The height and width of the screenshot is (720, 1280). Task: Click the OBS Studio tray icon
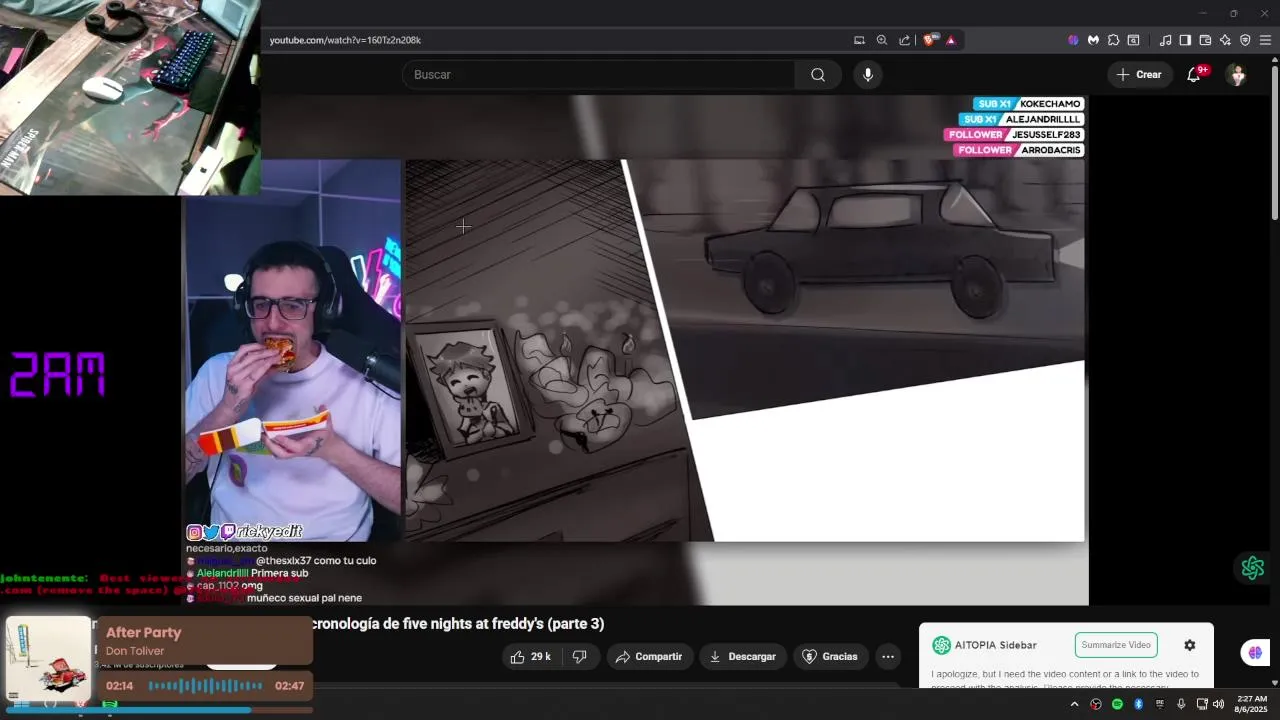tap(1096, 704)
